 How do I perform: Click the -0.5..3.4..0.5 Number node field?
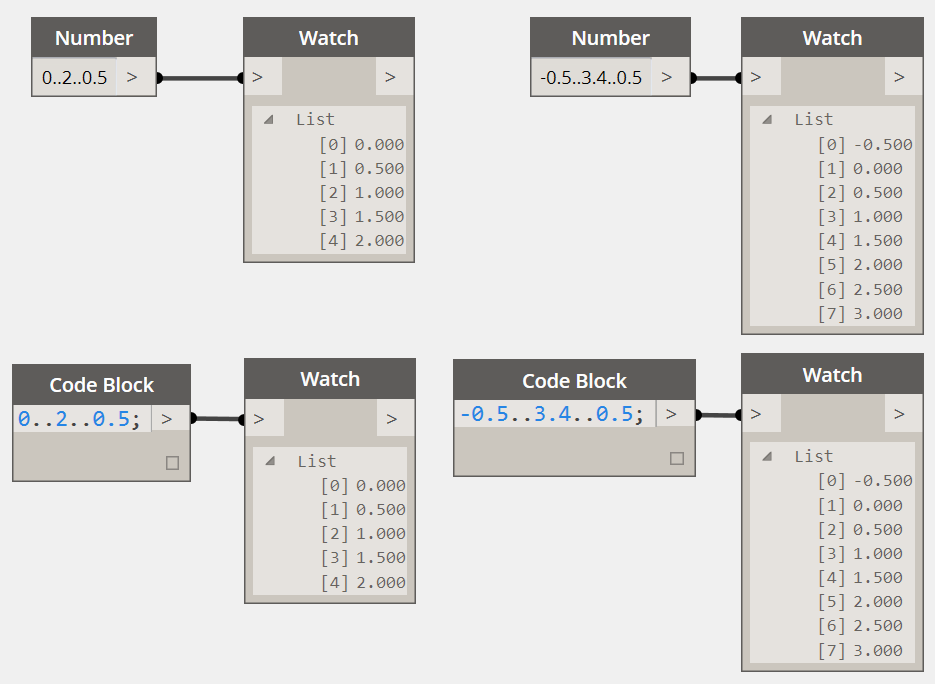[x=591, y=77]
